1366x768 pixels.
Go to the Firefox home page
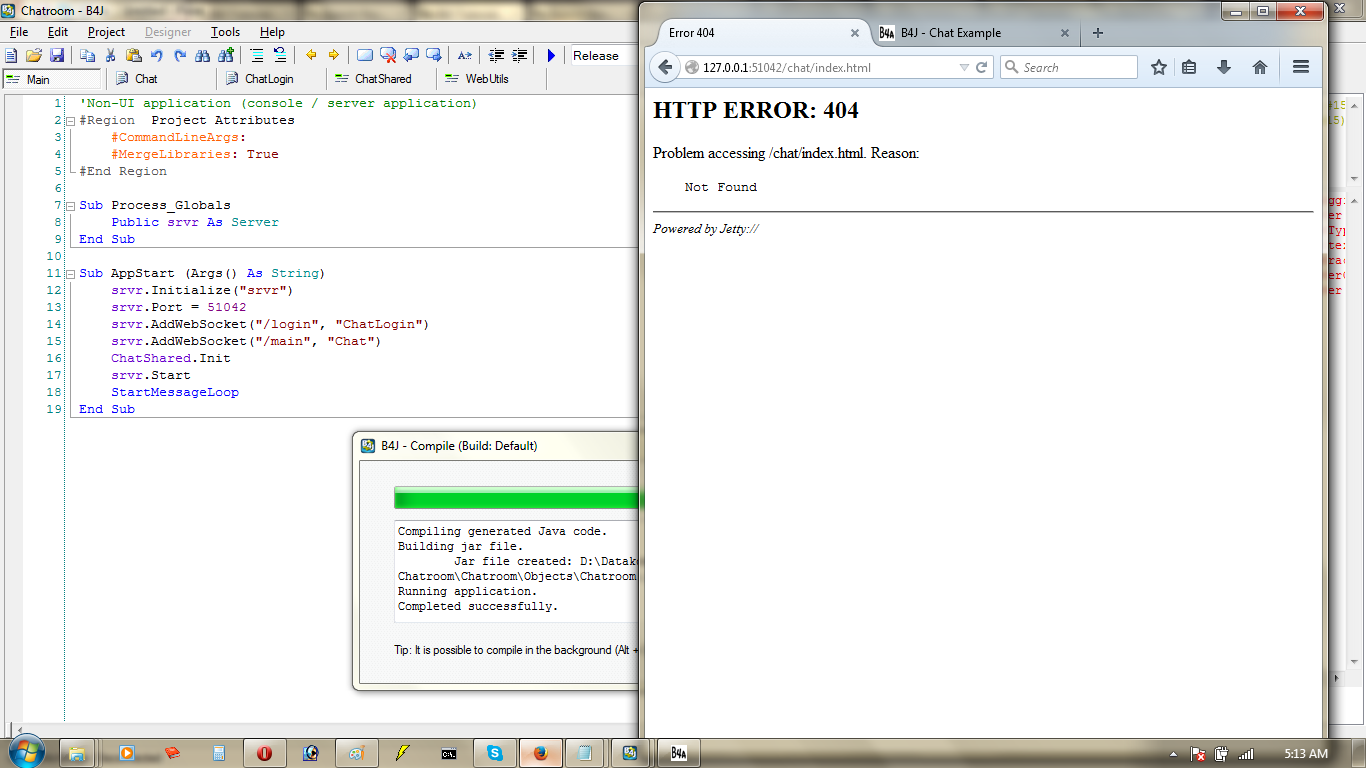(1260, 68)
